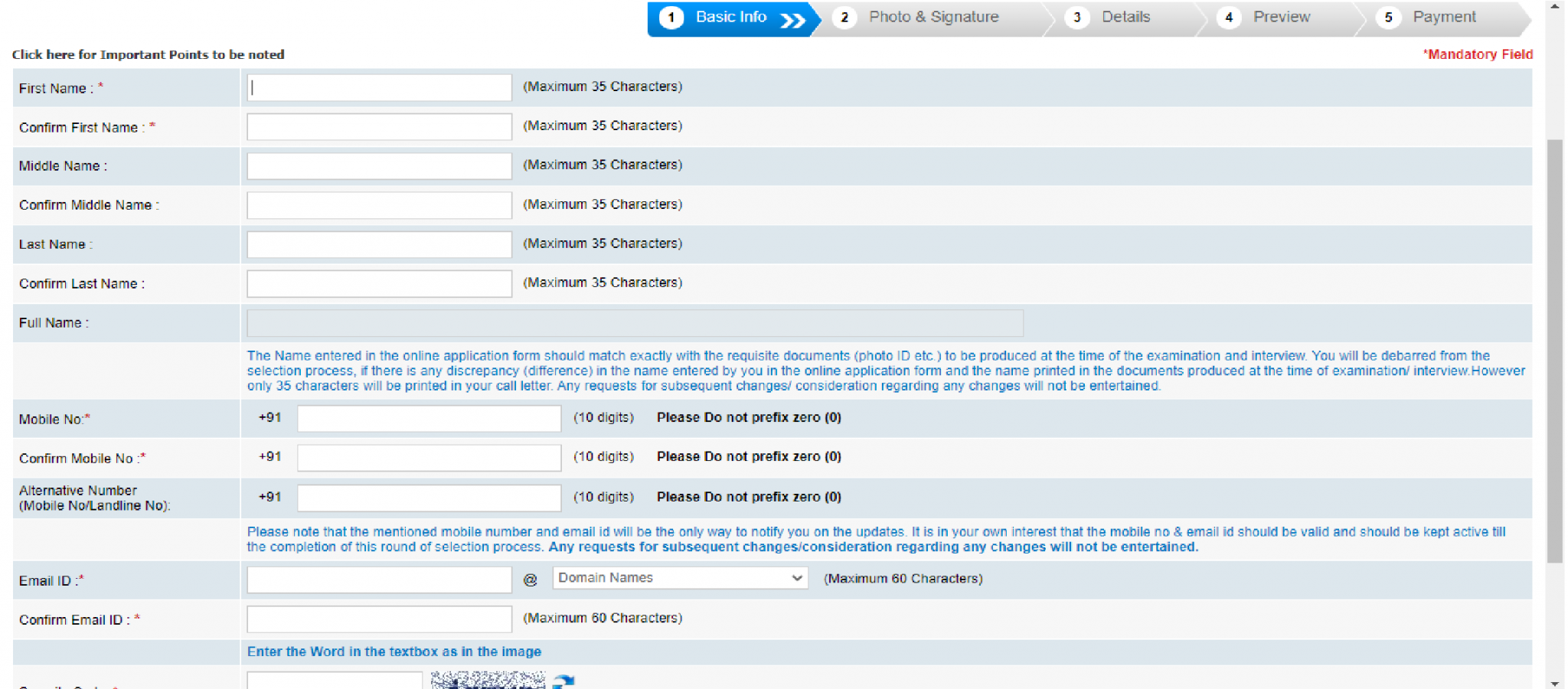
Task: Click into the Last Name field
Action: [379, 244]
